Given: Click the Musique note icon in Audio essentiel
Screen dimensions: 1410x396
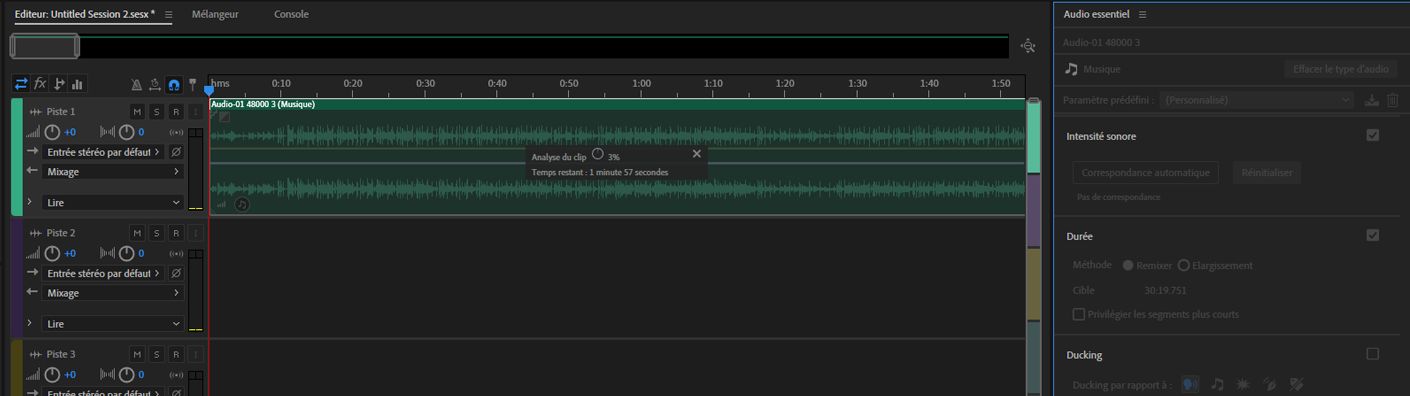Looking at the screenshot, I should tap(1072, 69).
